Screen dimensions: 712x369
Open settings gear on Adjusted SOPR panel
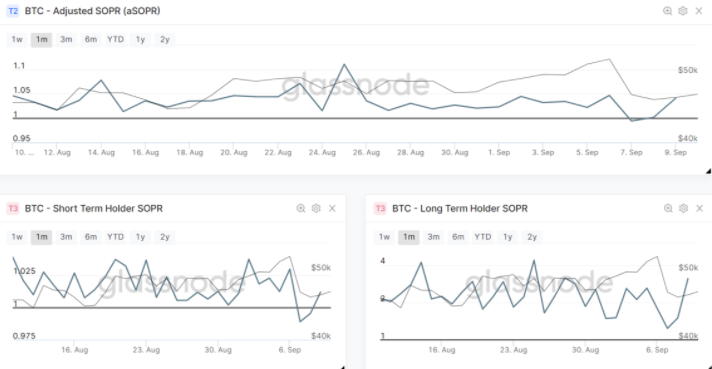tap(682, 11)
